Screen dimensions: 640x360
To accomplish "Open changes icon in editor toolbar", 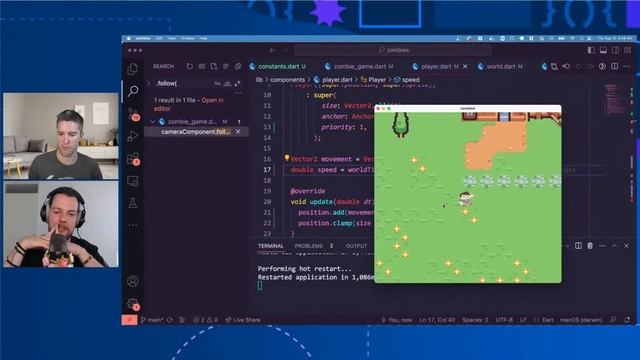I will (554, 66).
